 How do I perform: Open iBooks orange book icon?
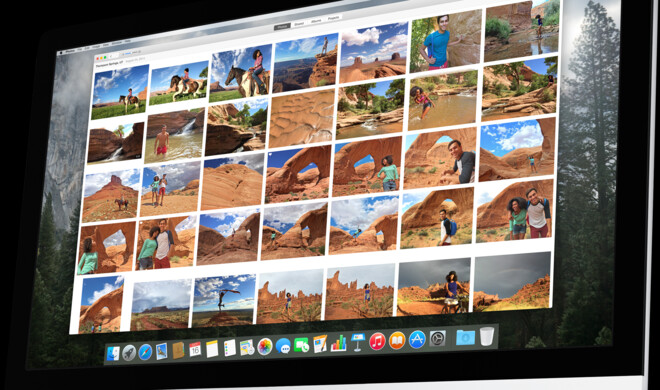pyautogui.click(x=397, y=340)
